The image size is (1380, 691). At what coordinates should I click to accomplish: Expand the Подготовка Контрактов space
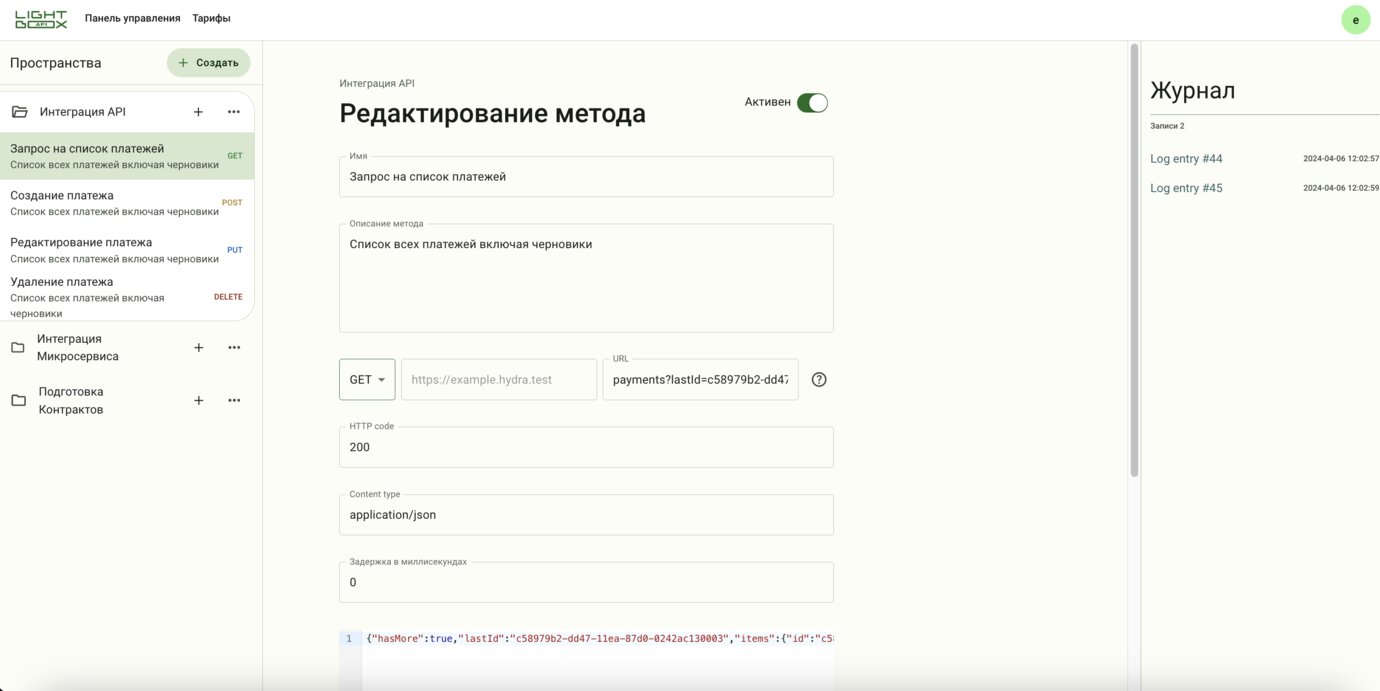point(71,401)
